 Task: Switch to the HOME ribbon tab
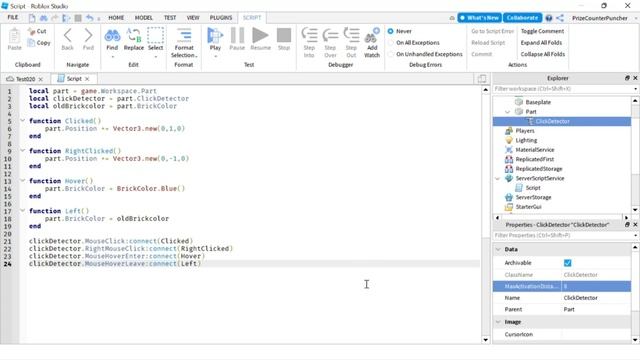pyautogui.click(x=116, y=18)
